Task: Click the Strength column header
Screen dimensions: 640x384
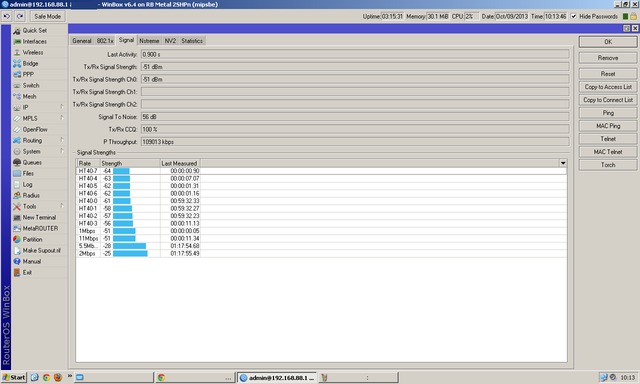Action: point(129,163)
